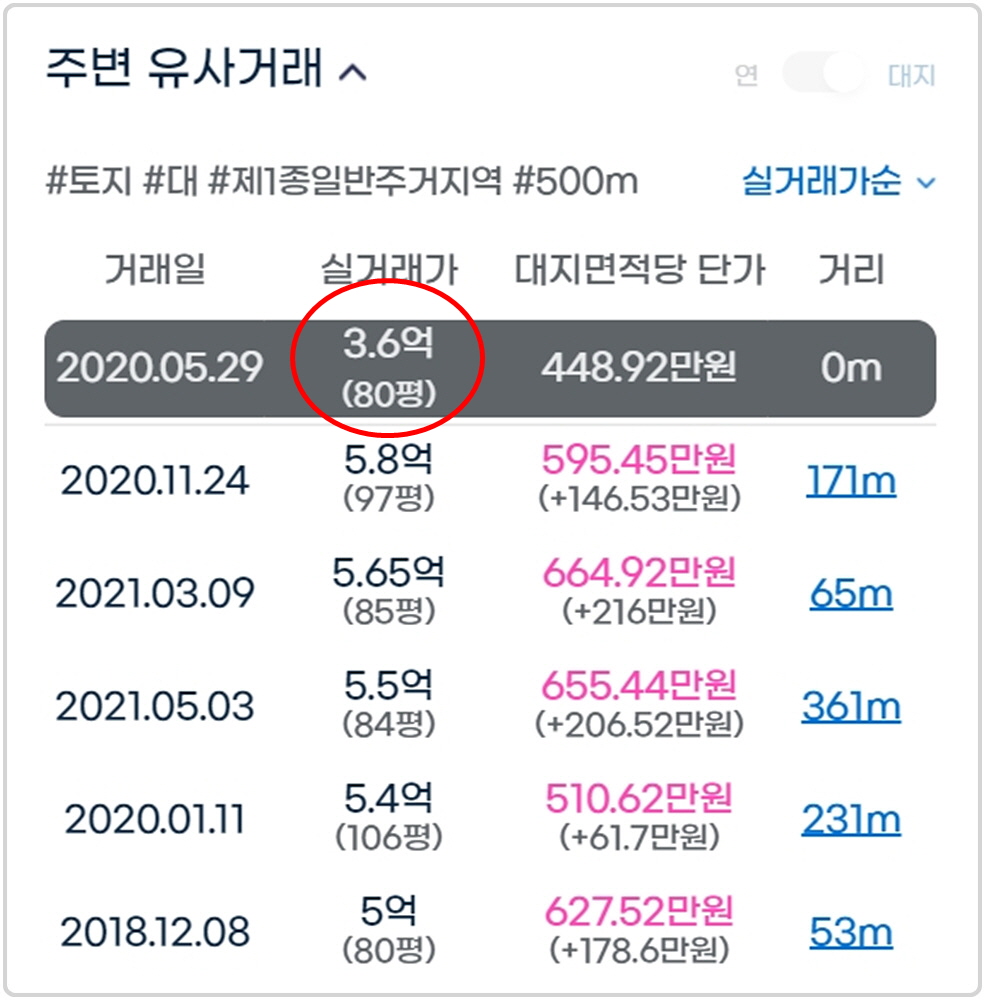Open the 171m distance link
This screenshot has width=985, height=1000.
coord(851,481)
